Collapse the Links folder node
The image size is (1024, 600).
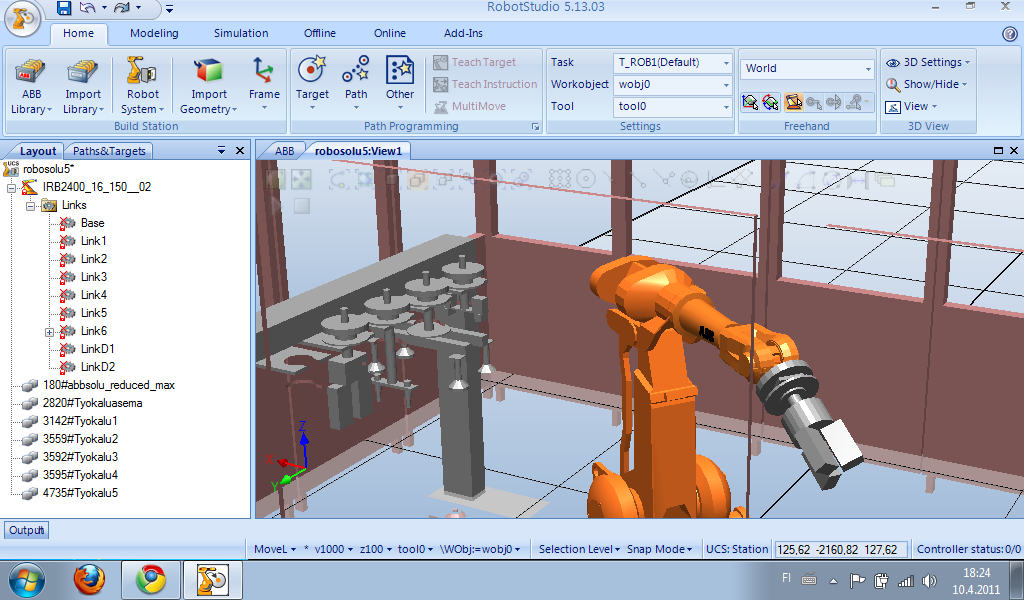pyautogui.click(x=30, y=206)
